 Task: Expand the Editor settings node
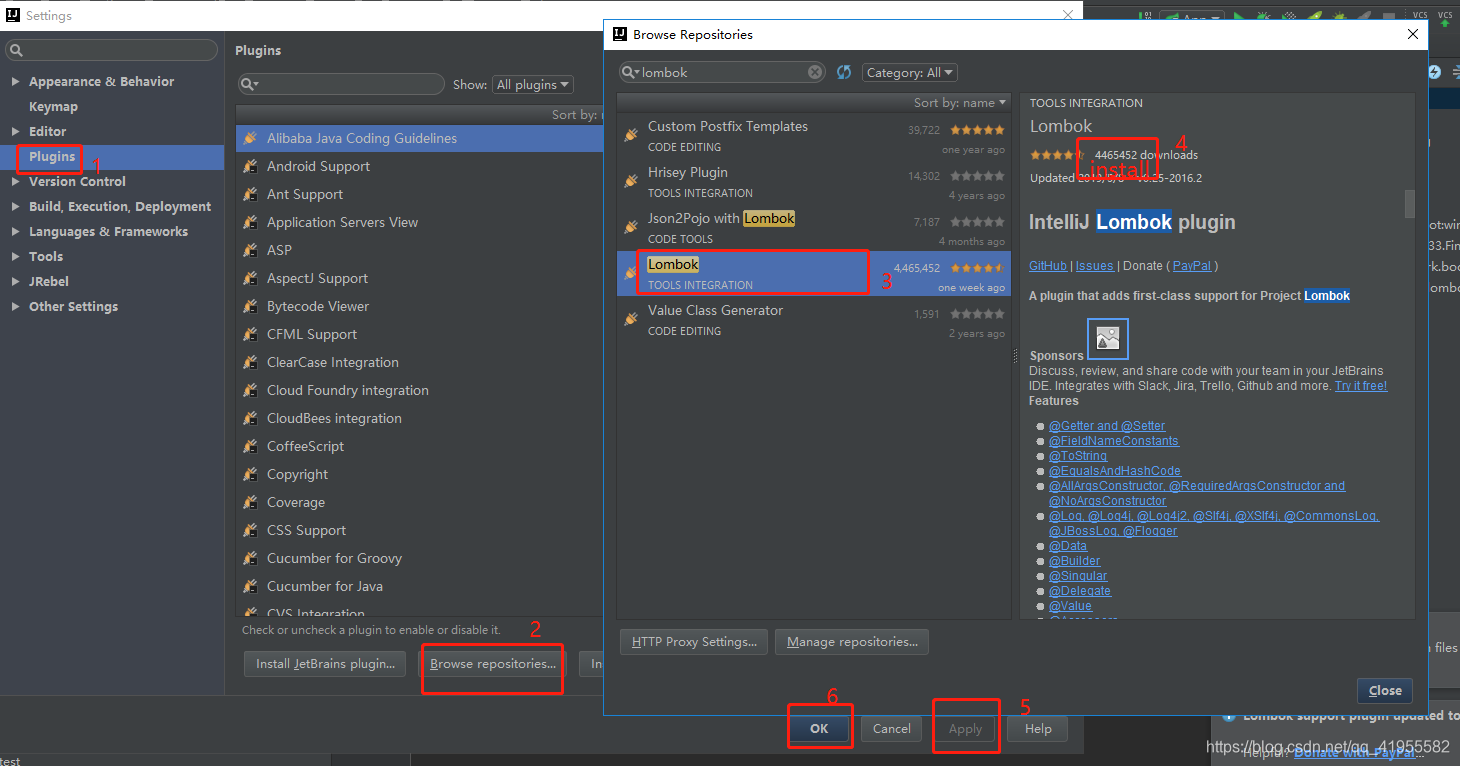pos(15,132)
